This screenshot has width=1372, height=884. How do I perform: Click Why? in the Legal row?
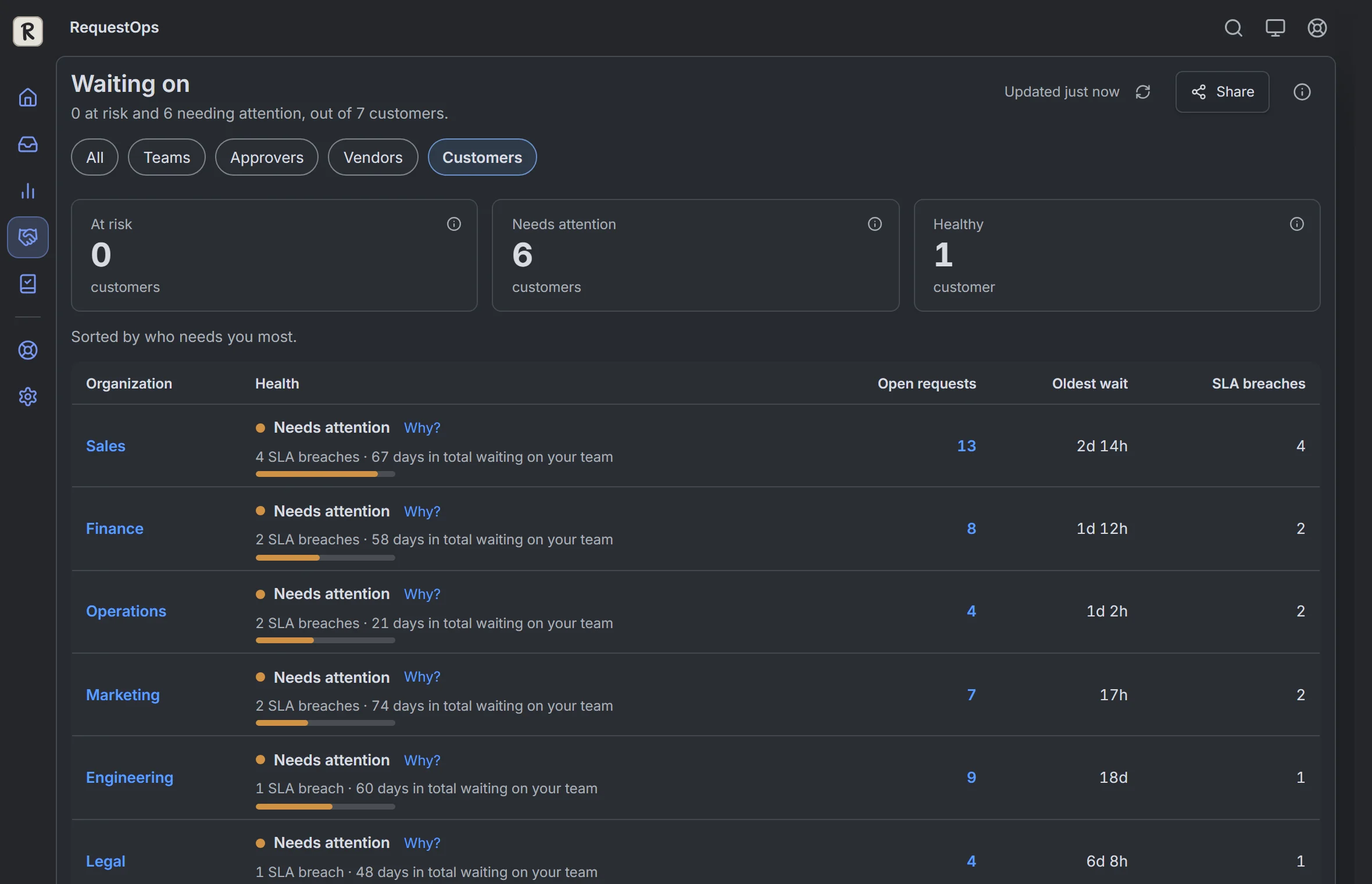tap(422, 843)
